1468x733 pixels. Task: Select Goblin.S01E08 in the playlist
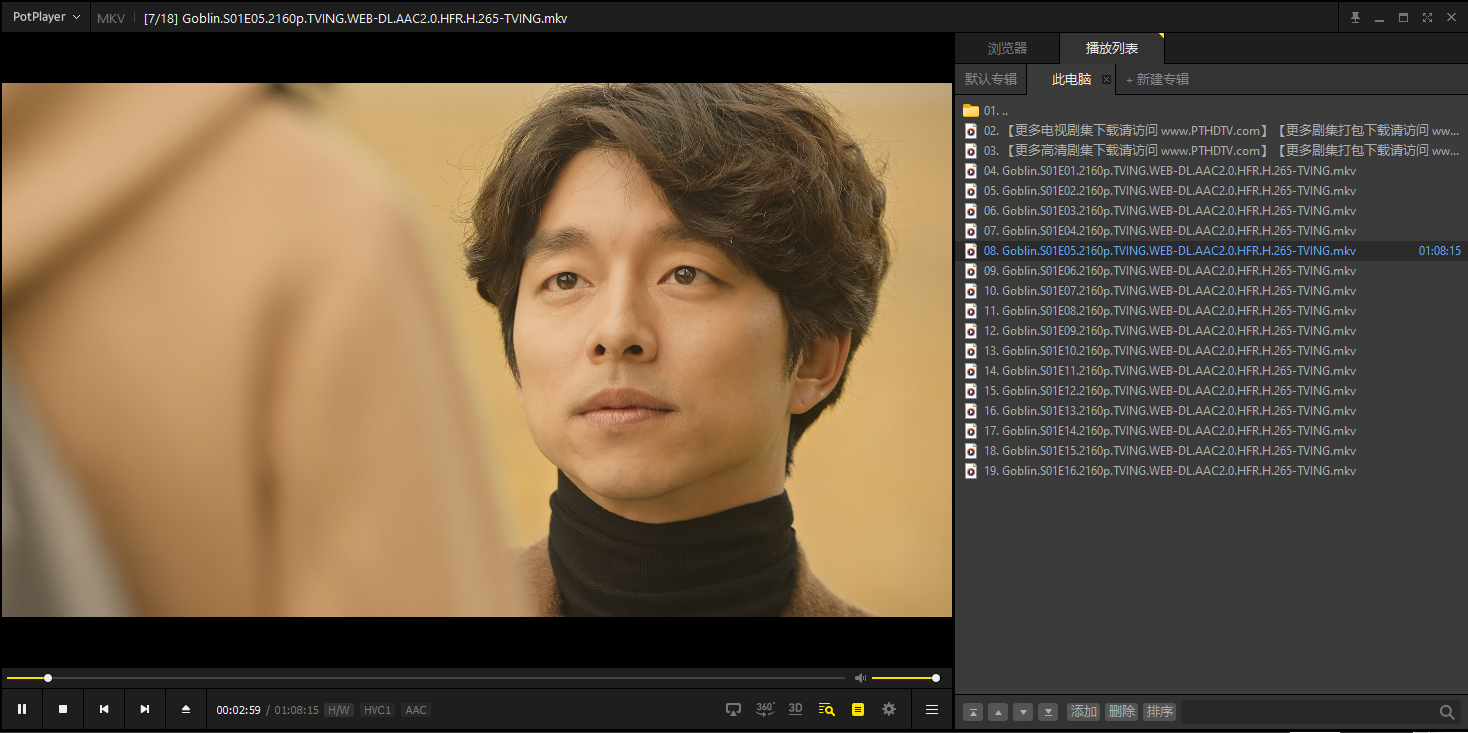tap(1211, 310)
